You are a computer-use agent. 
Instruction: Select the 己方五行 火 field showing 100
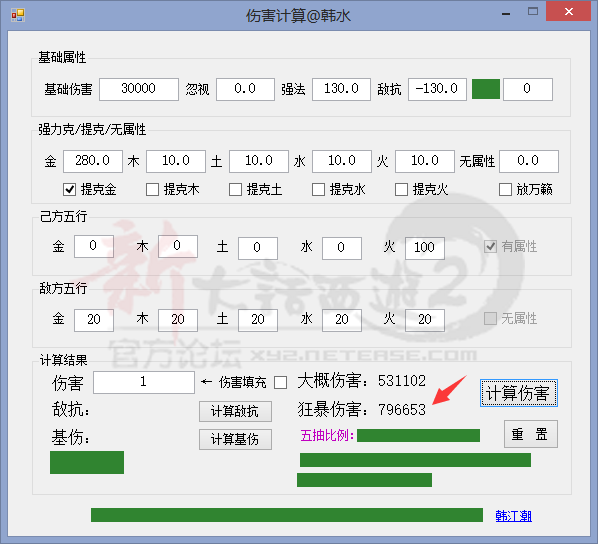[425, 248]
